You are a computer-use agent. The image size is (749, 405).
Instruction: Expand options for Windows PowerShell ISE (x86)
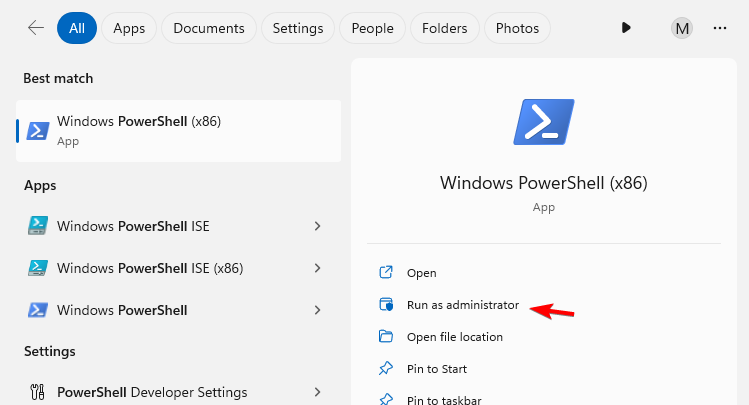pos(317,268)
